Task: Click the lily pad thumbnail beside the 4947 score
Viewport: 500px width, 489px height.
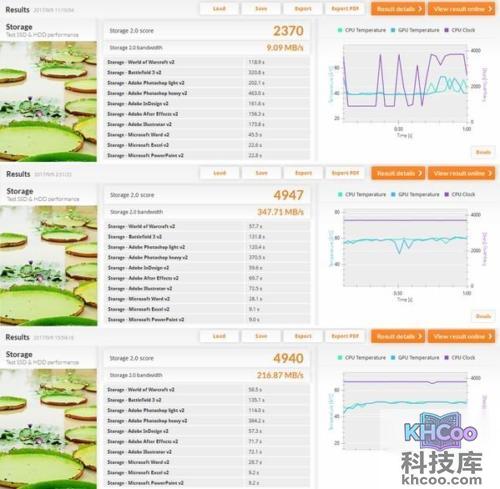Action: 48,266
